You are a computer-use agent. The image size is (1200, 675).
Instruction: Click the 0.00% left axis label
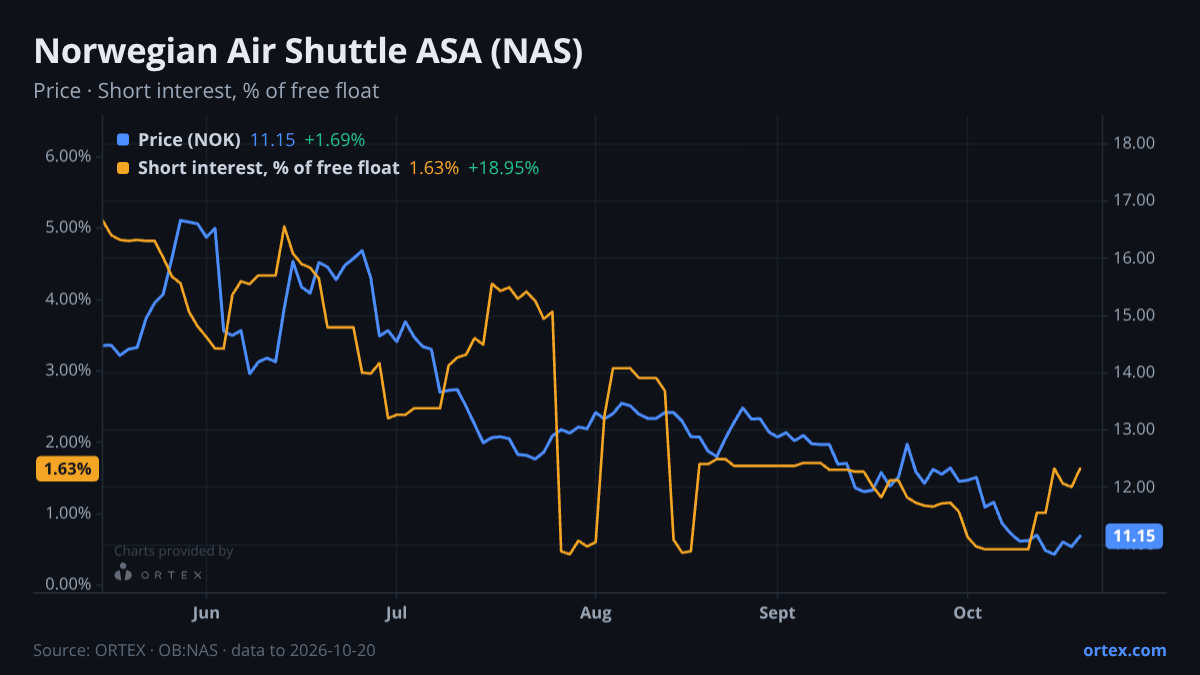(x=69, y=585)
